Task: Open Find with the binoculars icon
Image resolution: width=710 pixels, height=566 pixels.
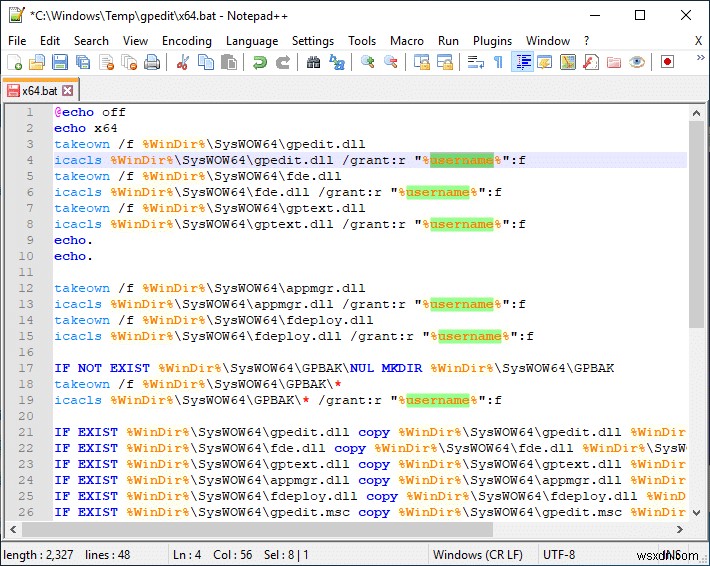Action: (x=313, y=62)
